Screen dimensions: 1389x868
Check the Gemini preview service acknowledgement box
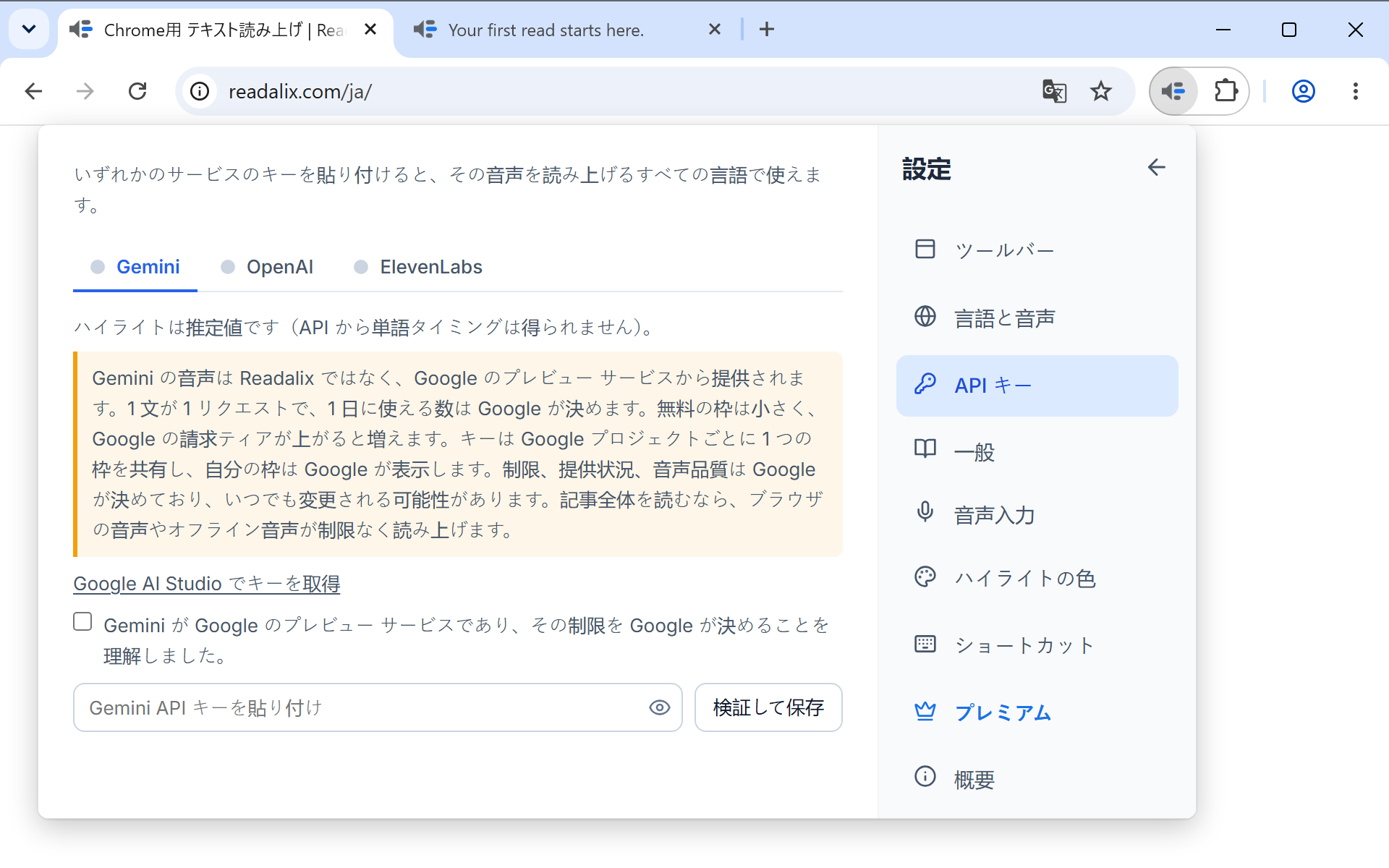click(x=82, y=622)
